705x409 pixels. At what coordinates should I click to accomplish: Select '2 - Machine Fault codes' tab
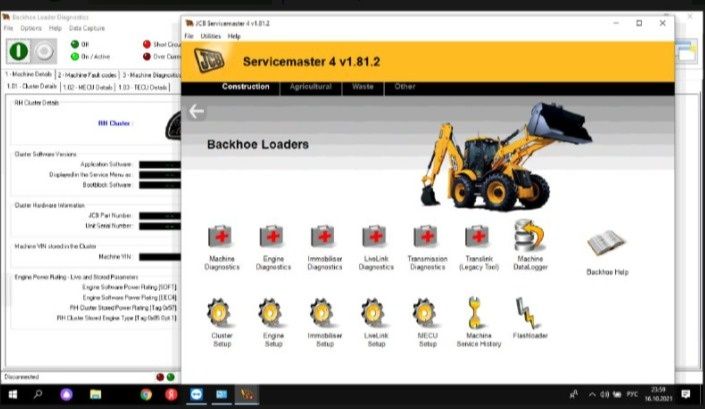(87, 75)
